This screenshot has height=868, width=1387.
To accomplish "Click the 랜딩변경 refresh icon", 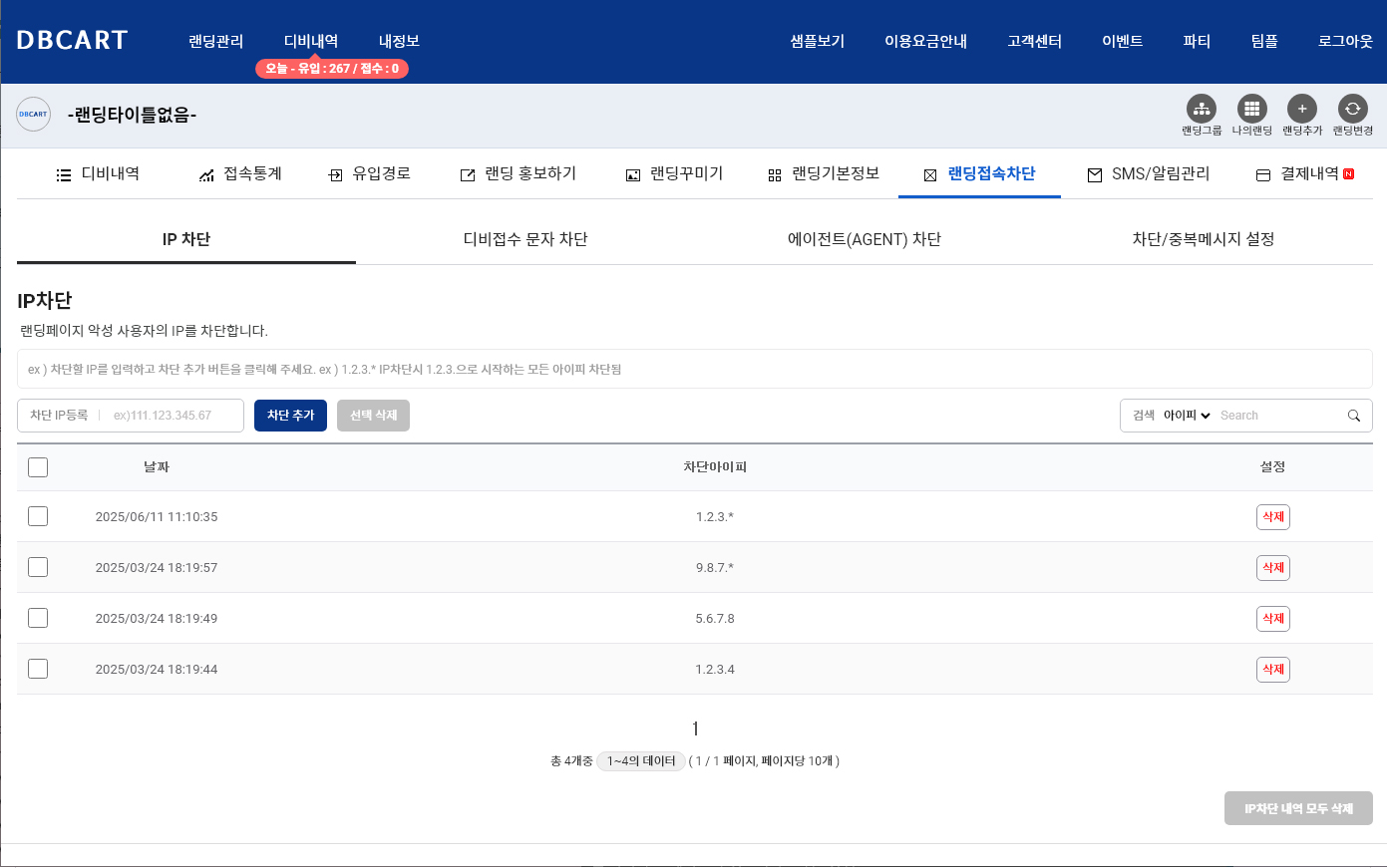I will tap(1352, 109).
